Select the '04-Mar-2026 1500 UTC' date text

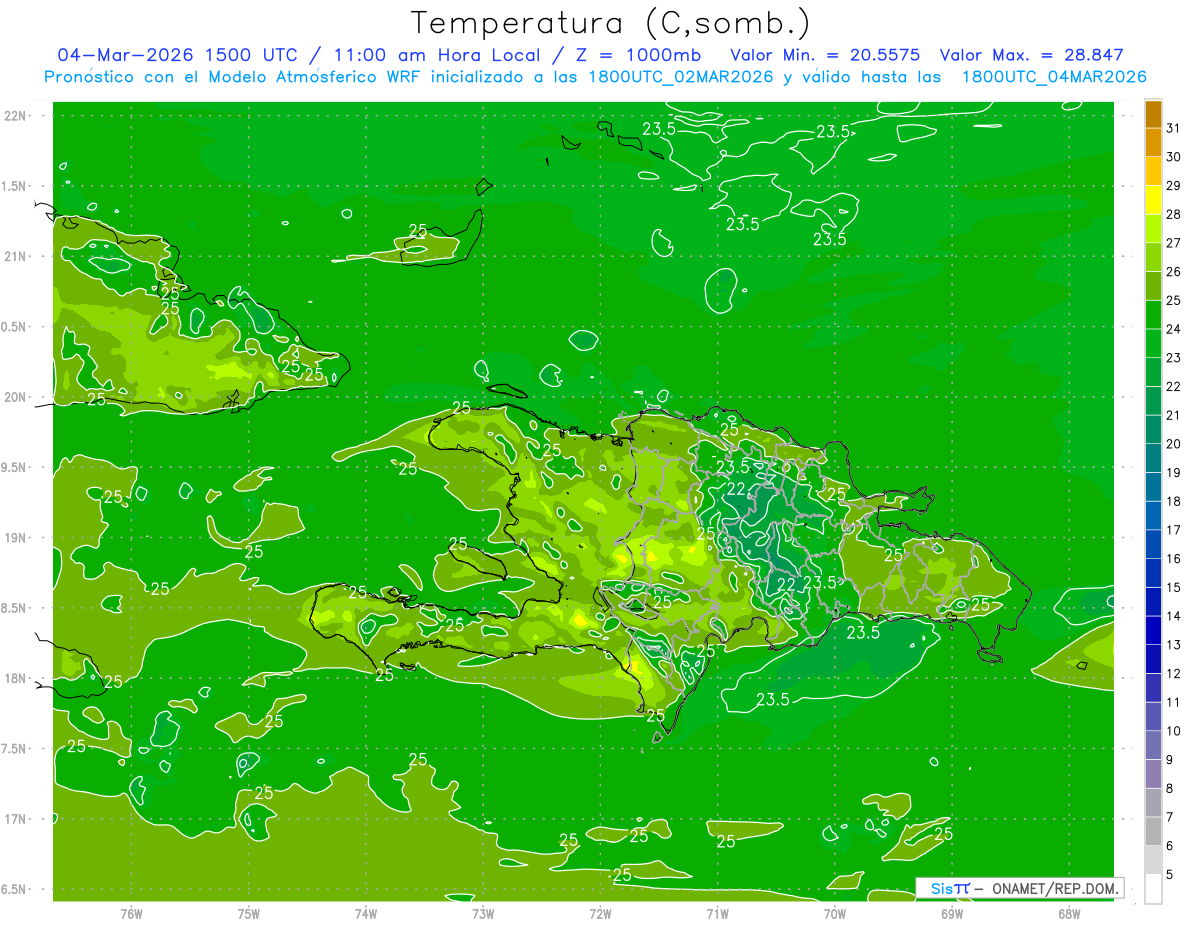pos(177,55)
